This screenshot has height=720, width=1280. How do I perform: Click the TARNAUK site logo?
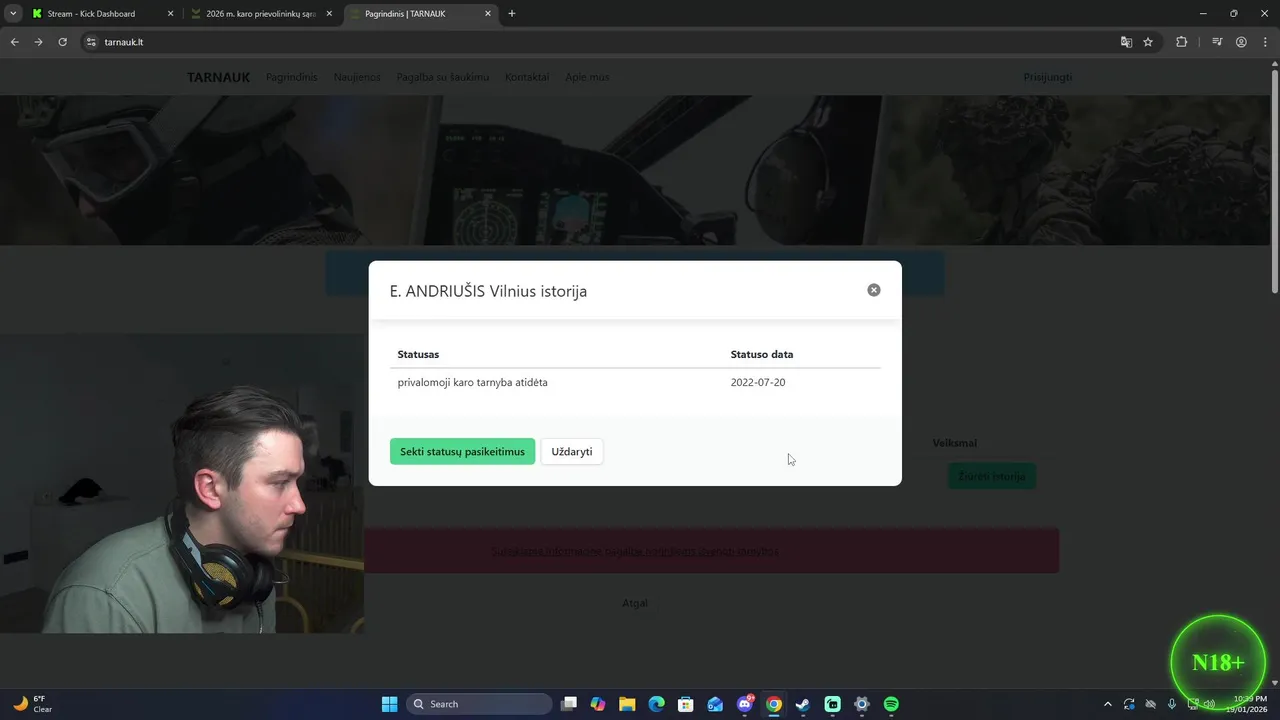218,77
